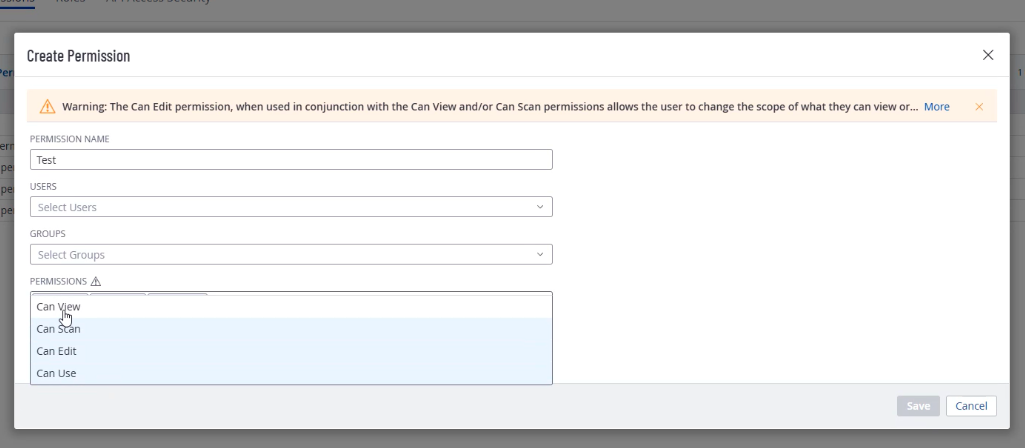This screenshot has width=1025, height=448.
Task: Select Can Scan from the list
Action: click(x=58, y=329)
